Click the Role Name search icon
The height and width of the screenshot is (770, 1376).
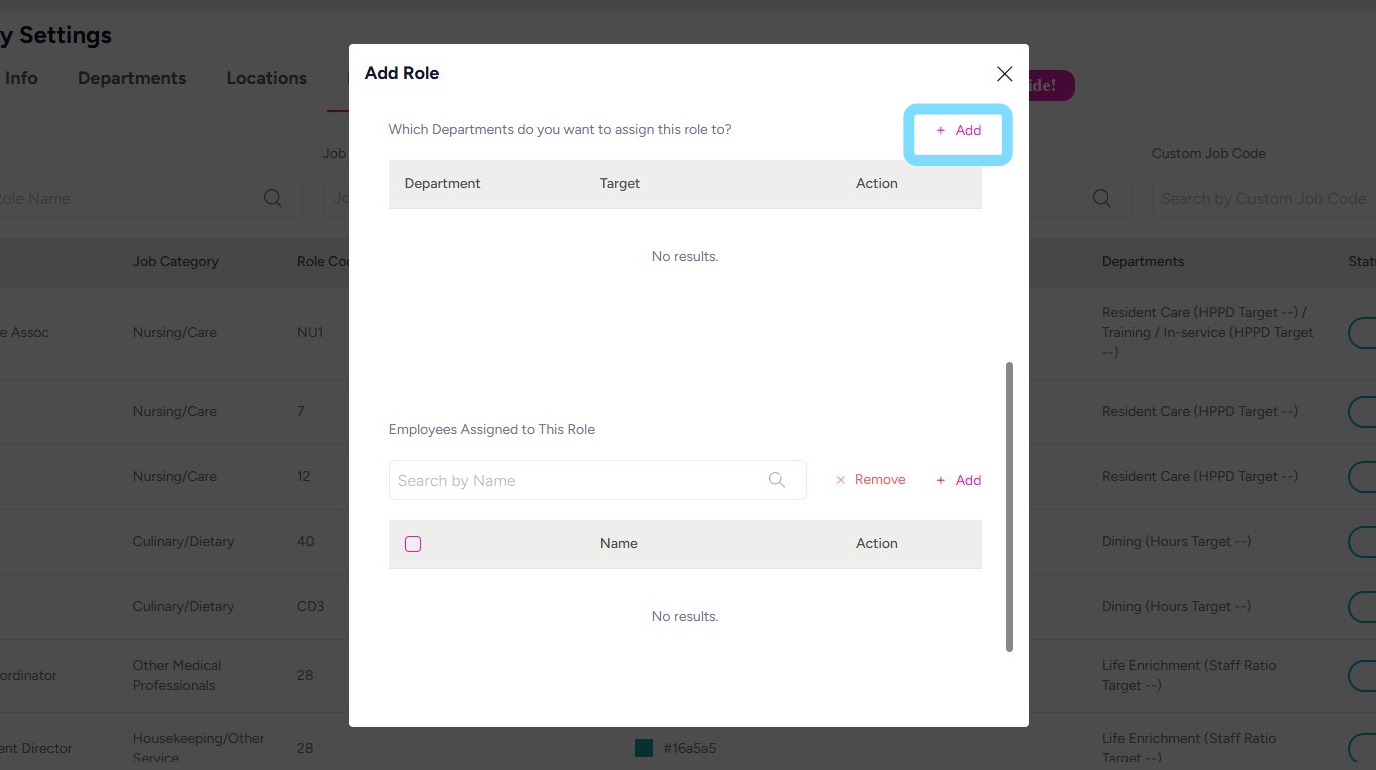[x=272, y=198]
